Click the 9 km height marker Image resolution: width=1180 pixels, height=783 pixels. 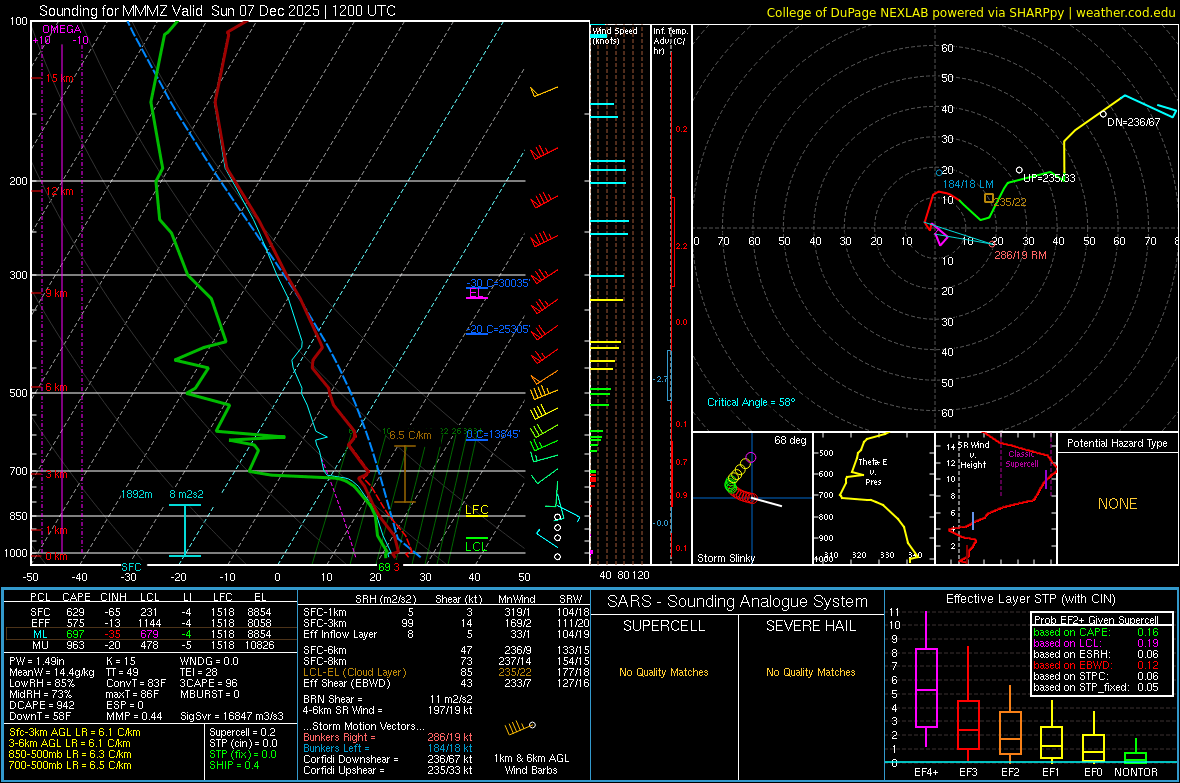point(56,293)
